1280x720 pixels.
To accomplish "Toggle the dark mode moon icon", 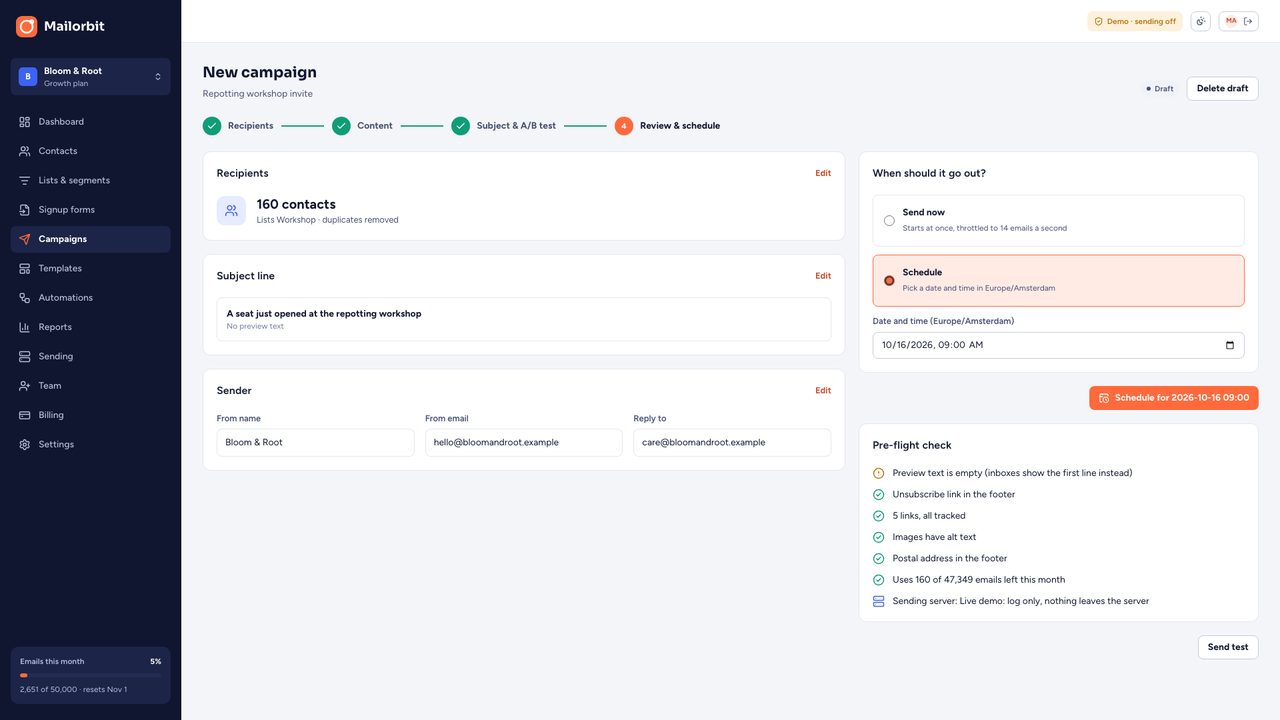I will pyautogui.click(x=1200, y=21).
